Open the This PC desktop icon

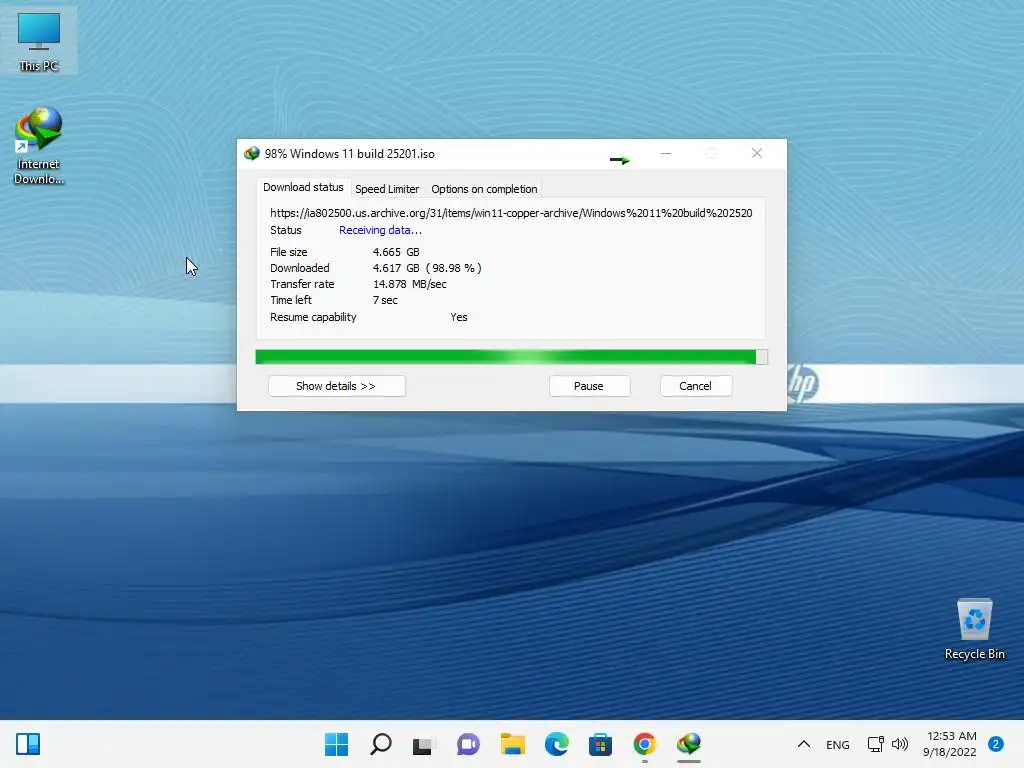point(39,40)
